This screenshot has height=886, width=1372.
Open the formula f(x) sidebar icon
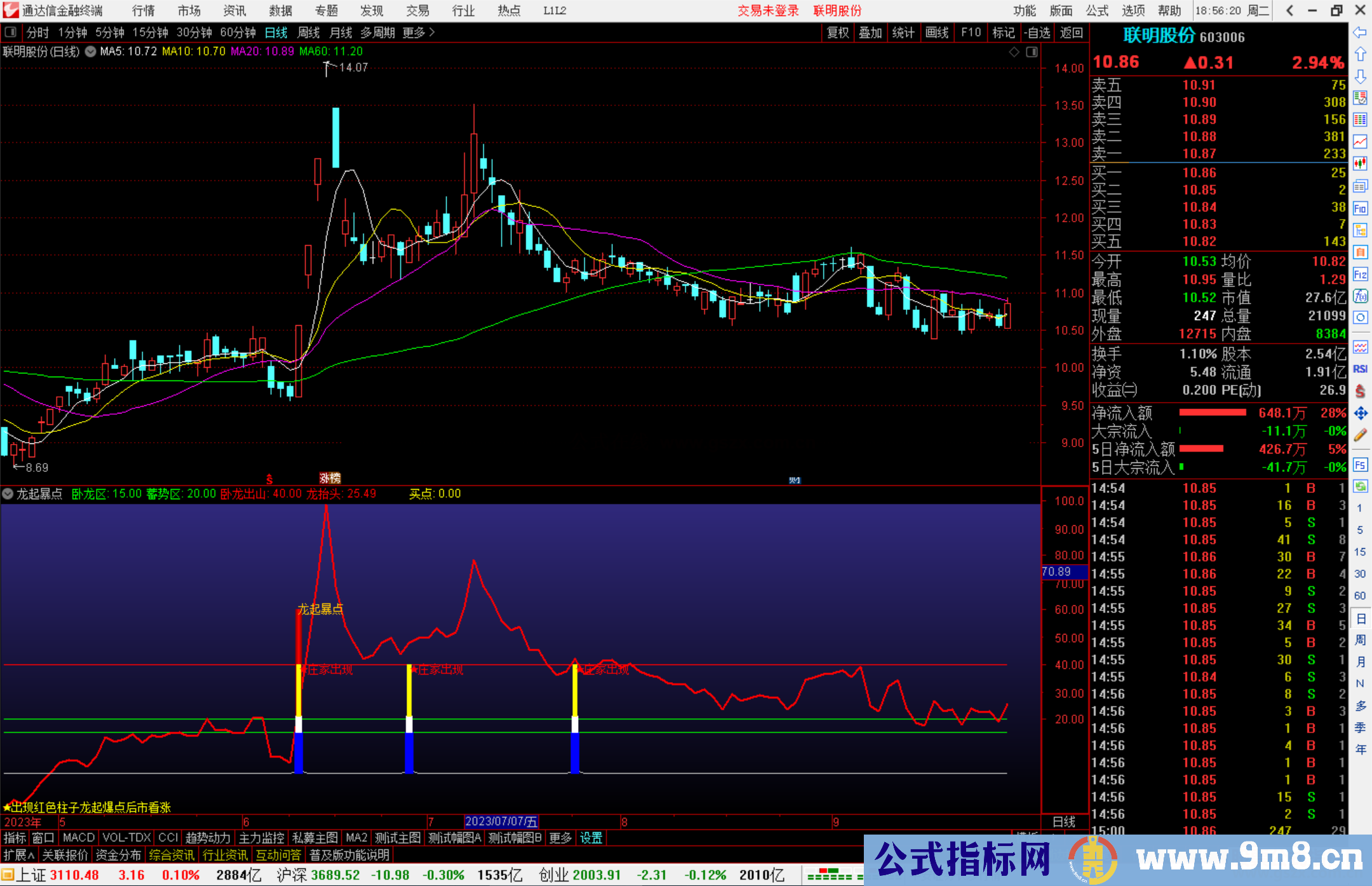tap(1360, 296)
